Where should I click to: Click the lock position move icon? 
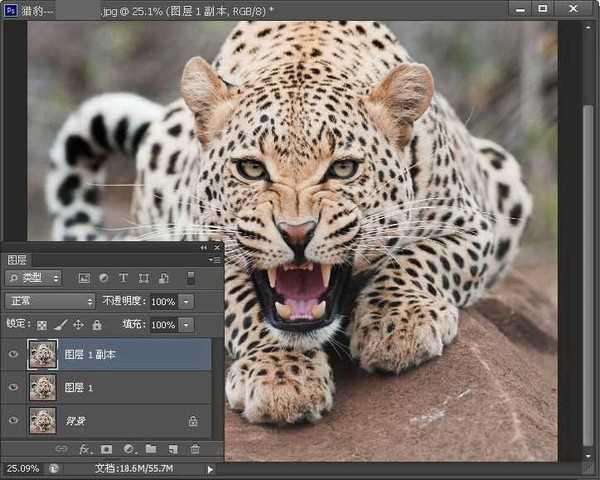[x=78, y=325]
